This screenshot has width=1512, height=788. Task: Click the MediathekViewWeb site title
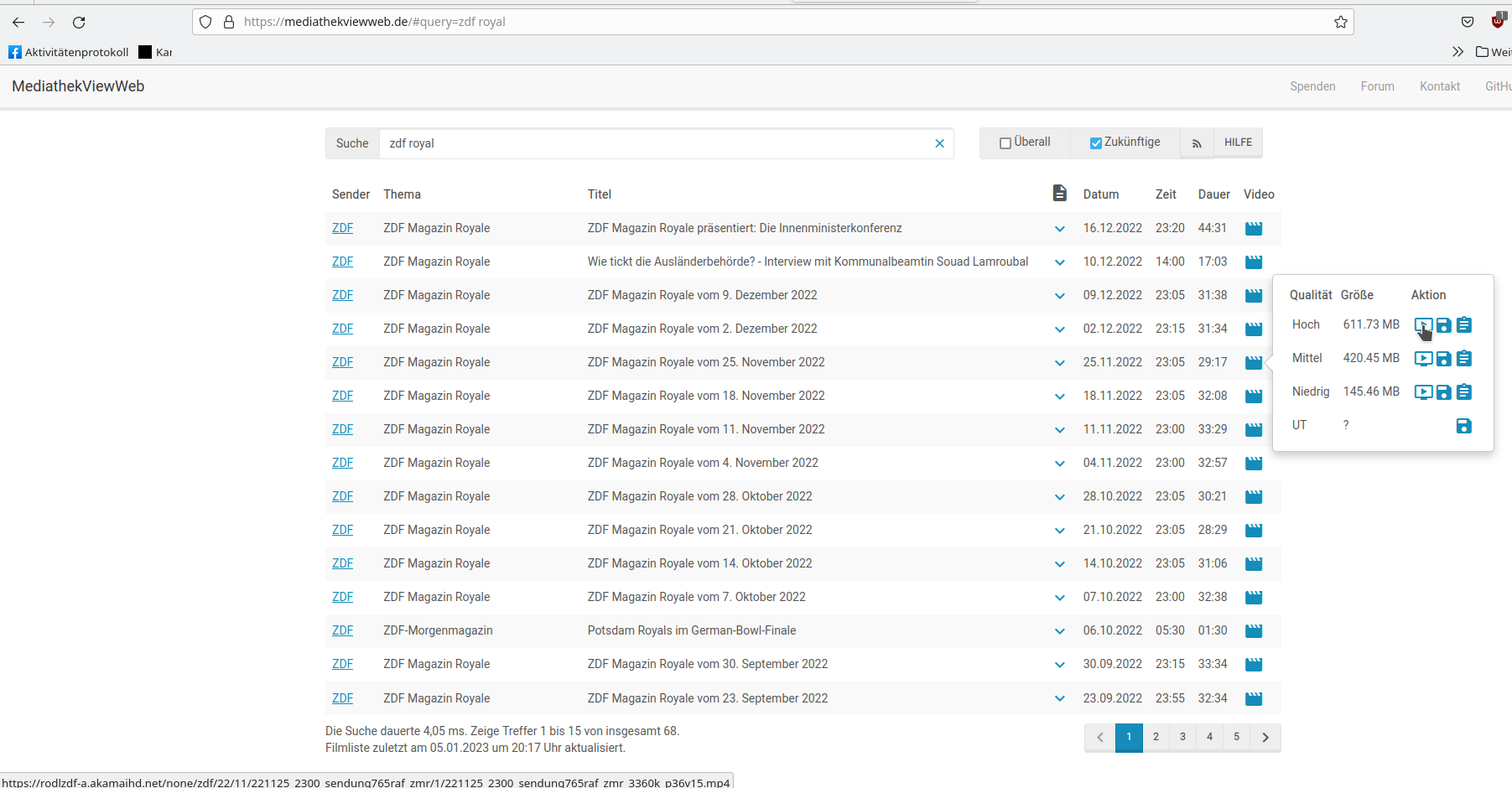coord(78,86)
